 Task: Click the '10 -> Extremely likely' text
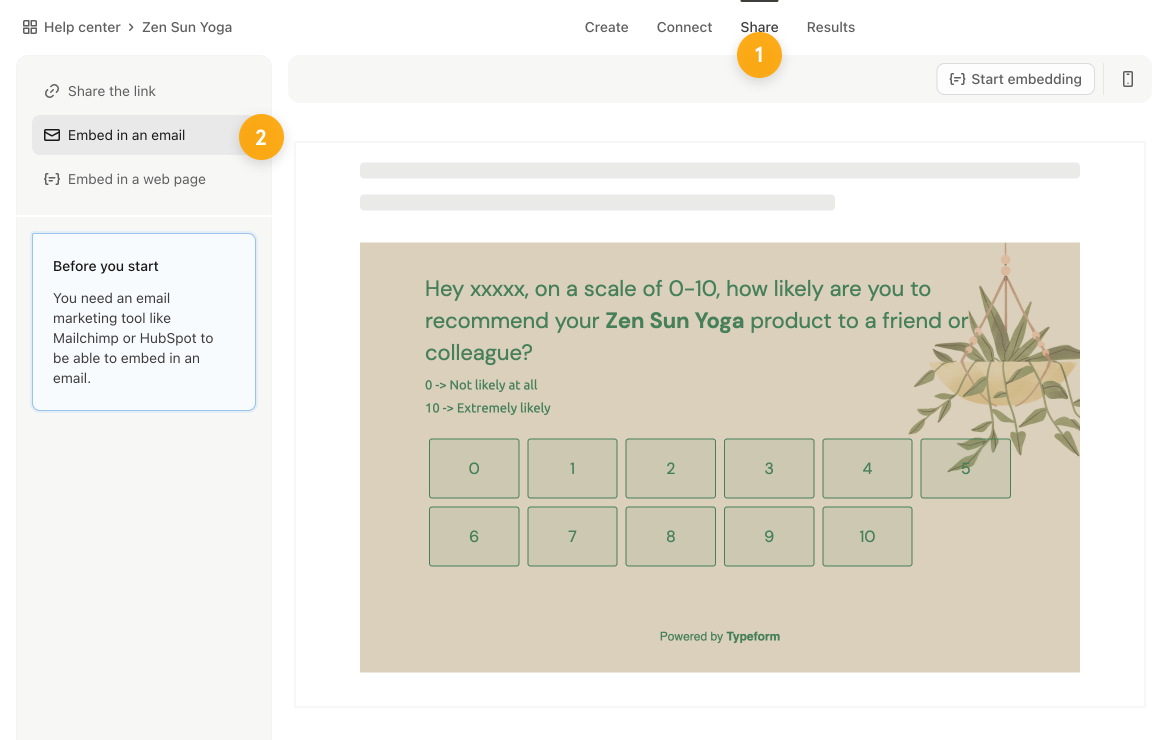tap(488, 408)
